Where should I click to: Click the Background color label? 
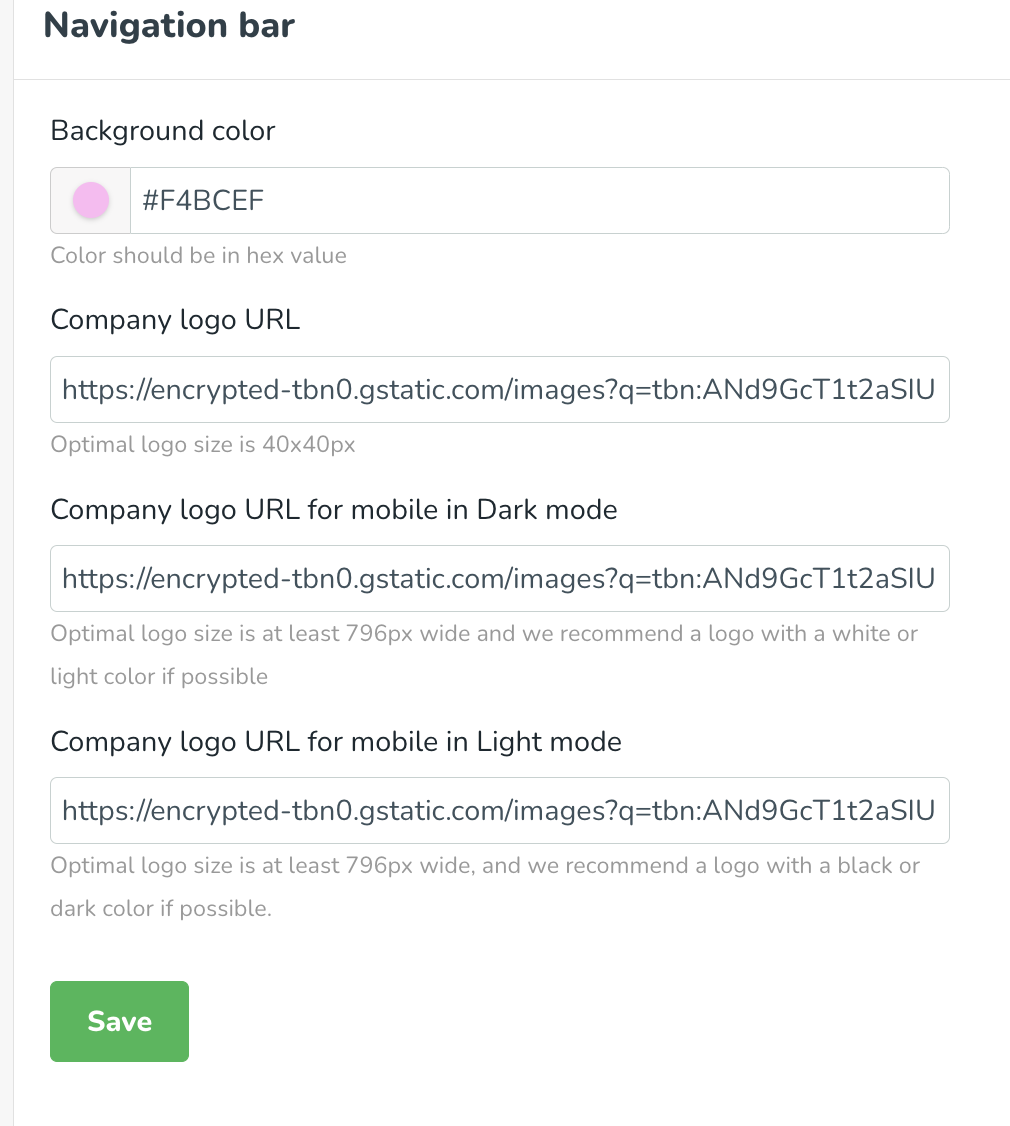tap(163, 131)
